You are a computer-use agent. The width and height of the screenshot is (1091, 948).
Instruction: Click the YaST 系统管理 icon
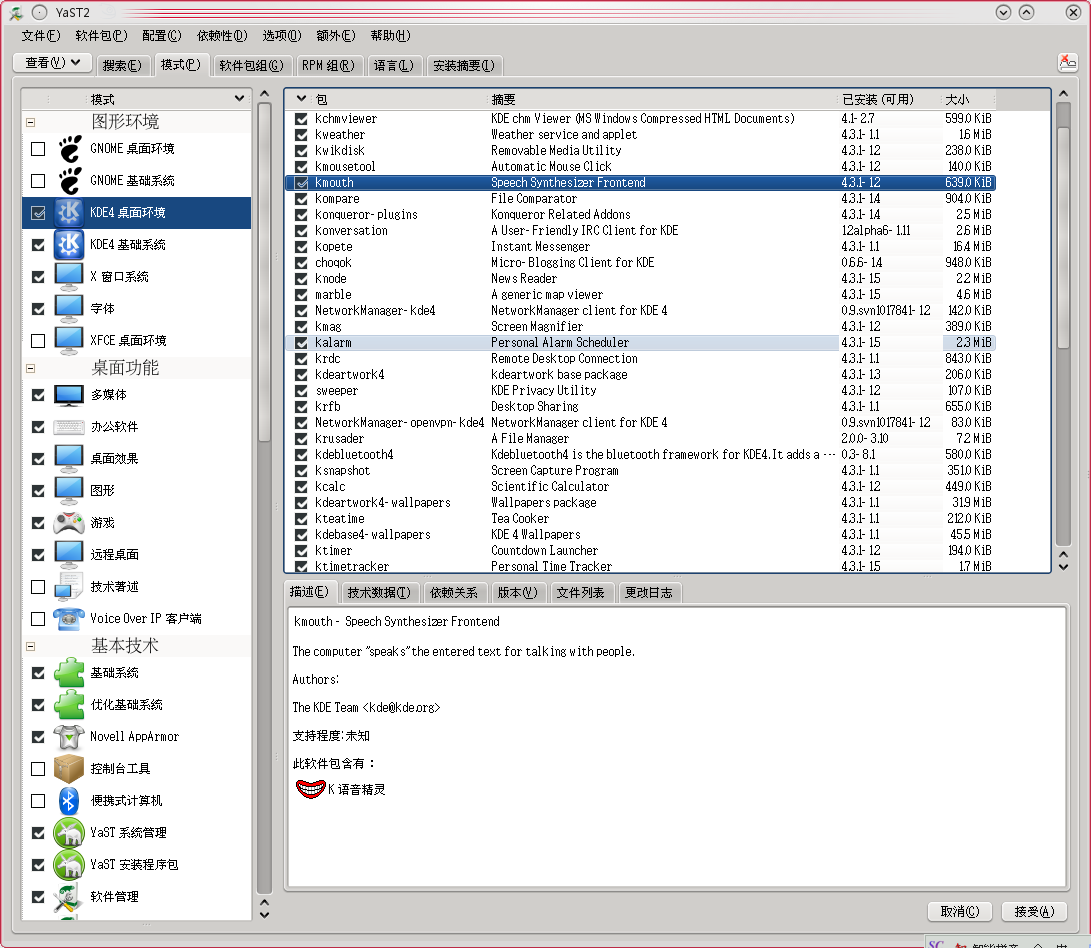click(69, 833)
